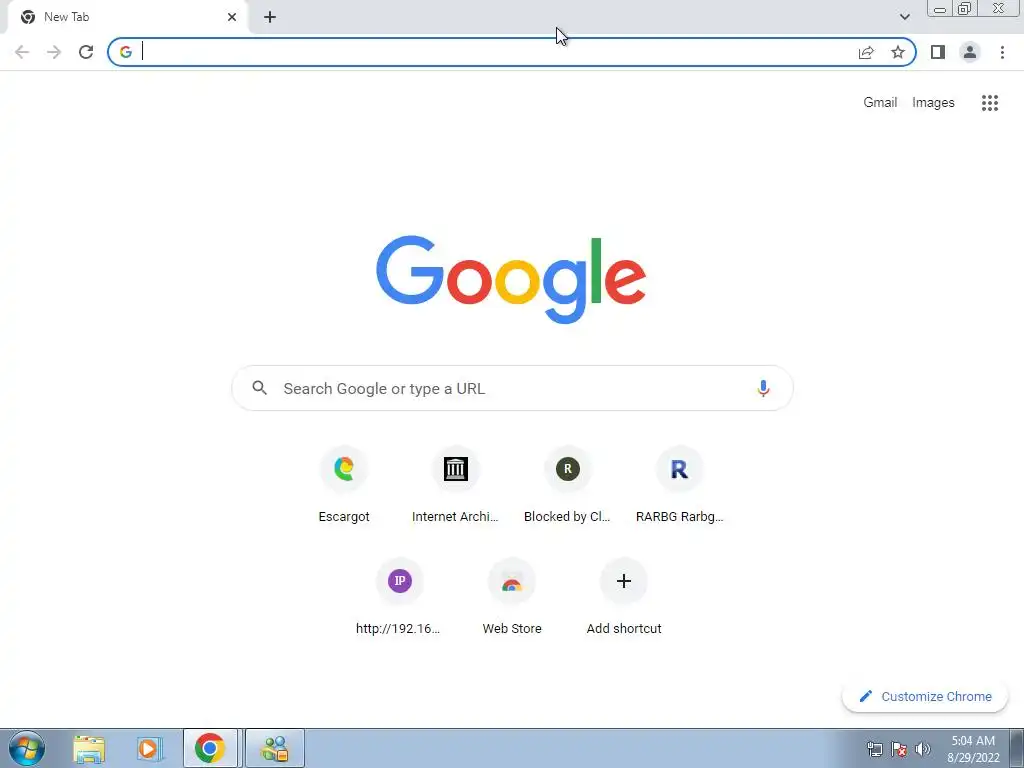Open the network tray icon
This screenshot has height=768, width=1024.
tap(874, 749)
